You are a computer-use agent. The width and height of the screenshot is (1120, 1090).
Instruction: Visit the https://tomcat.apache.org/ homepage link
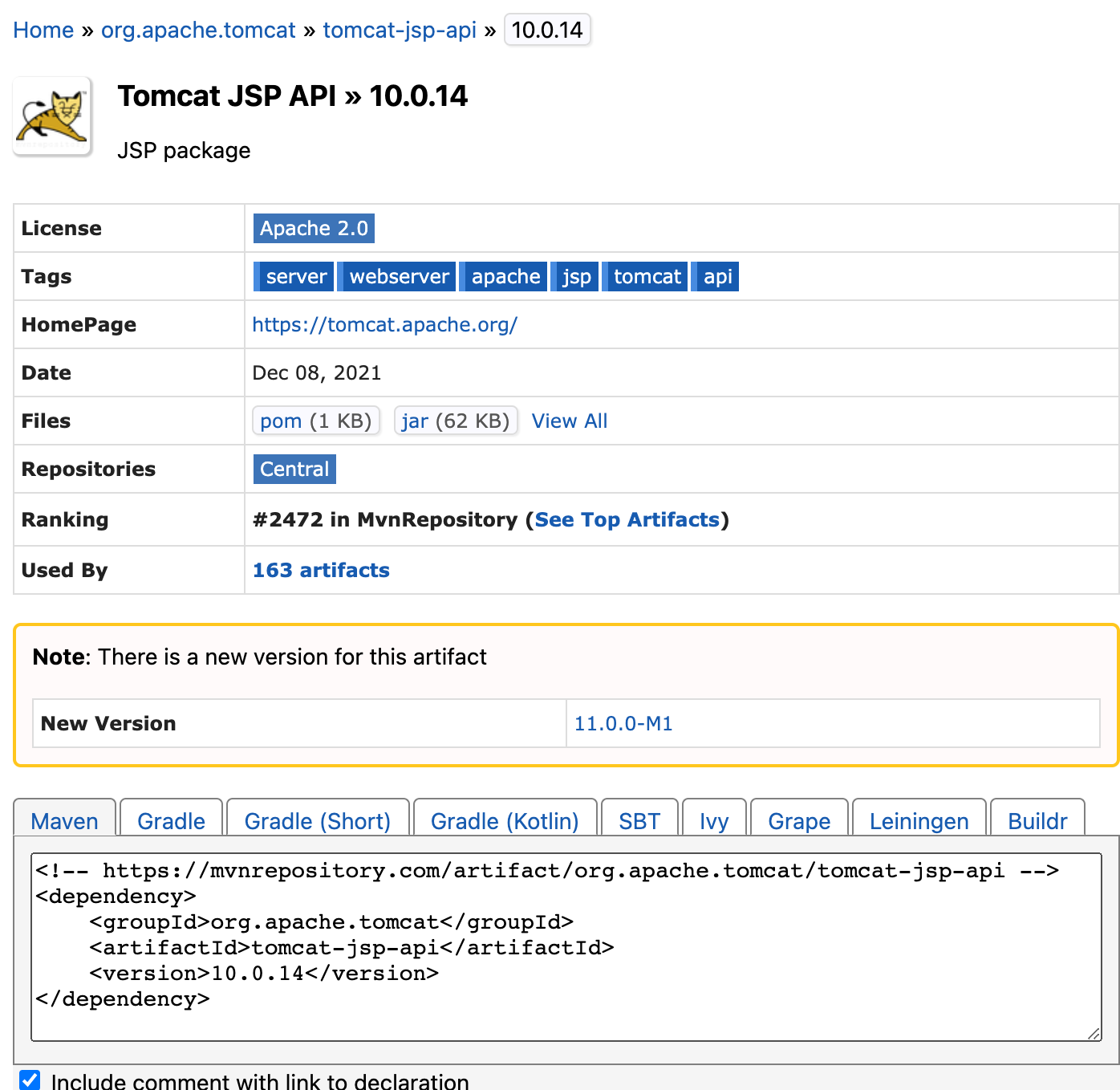click(385, 324)
